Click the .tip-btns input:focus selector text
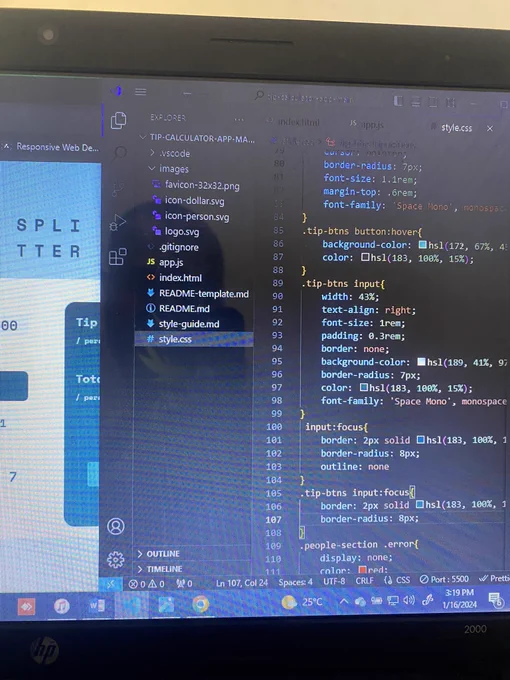The height and width of the screenshot is (680, 510). (x=355, y=493)
